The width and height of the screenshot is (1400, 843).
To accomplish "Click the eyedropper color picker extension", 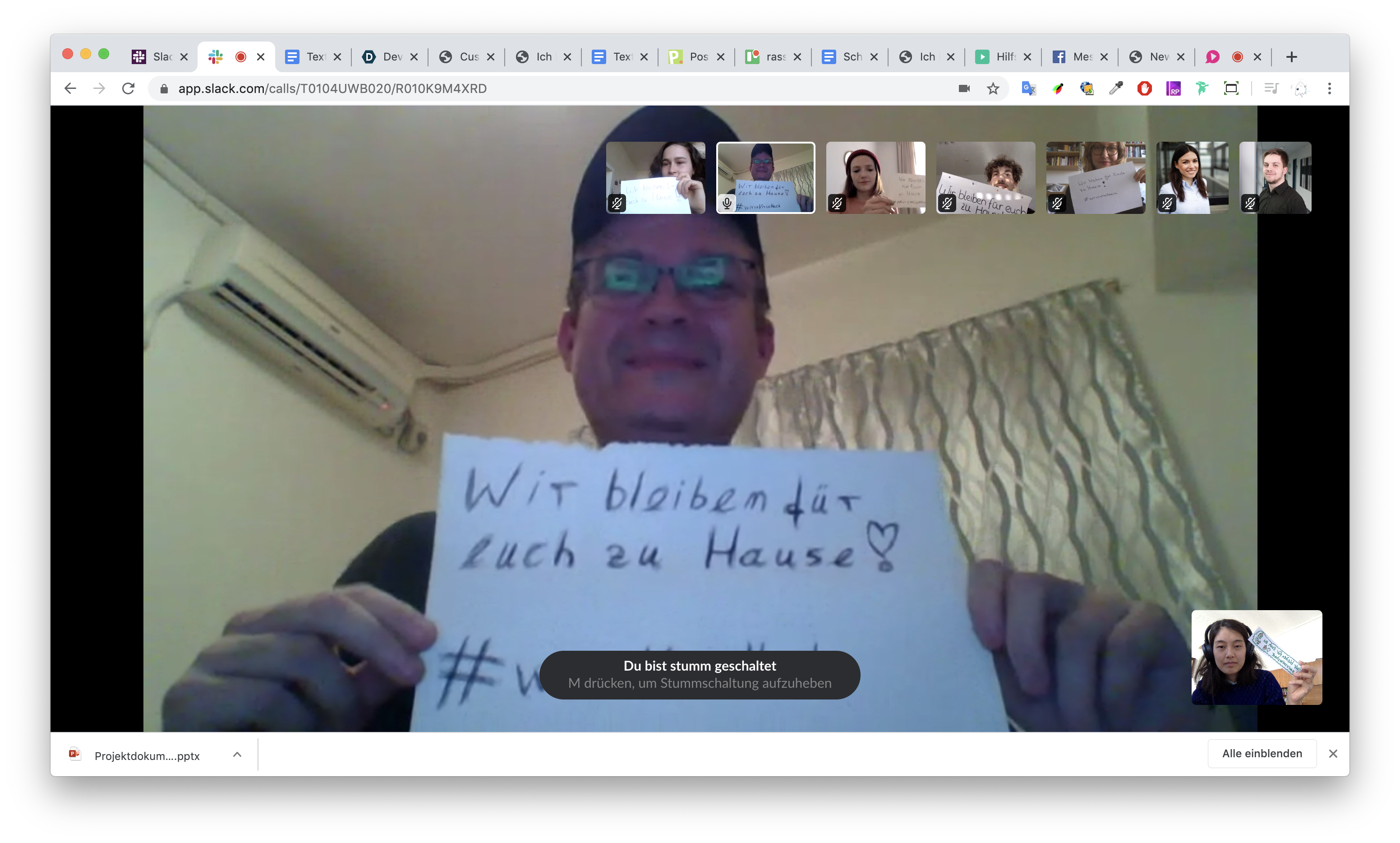I will pyautogui.click(x=1115, y=88).
